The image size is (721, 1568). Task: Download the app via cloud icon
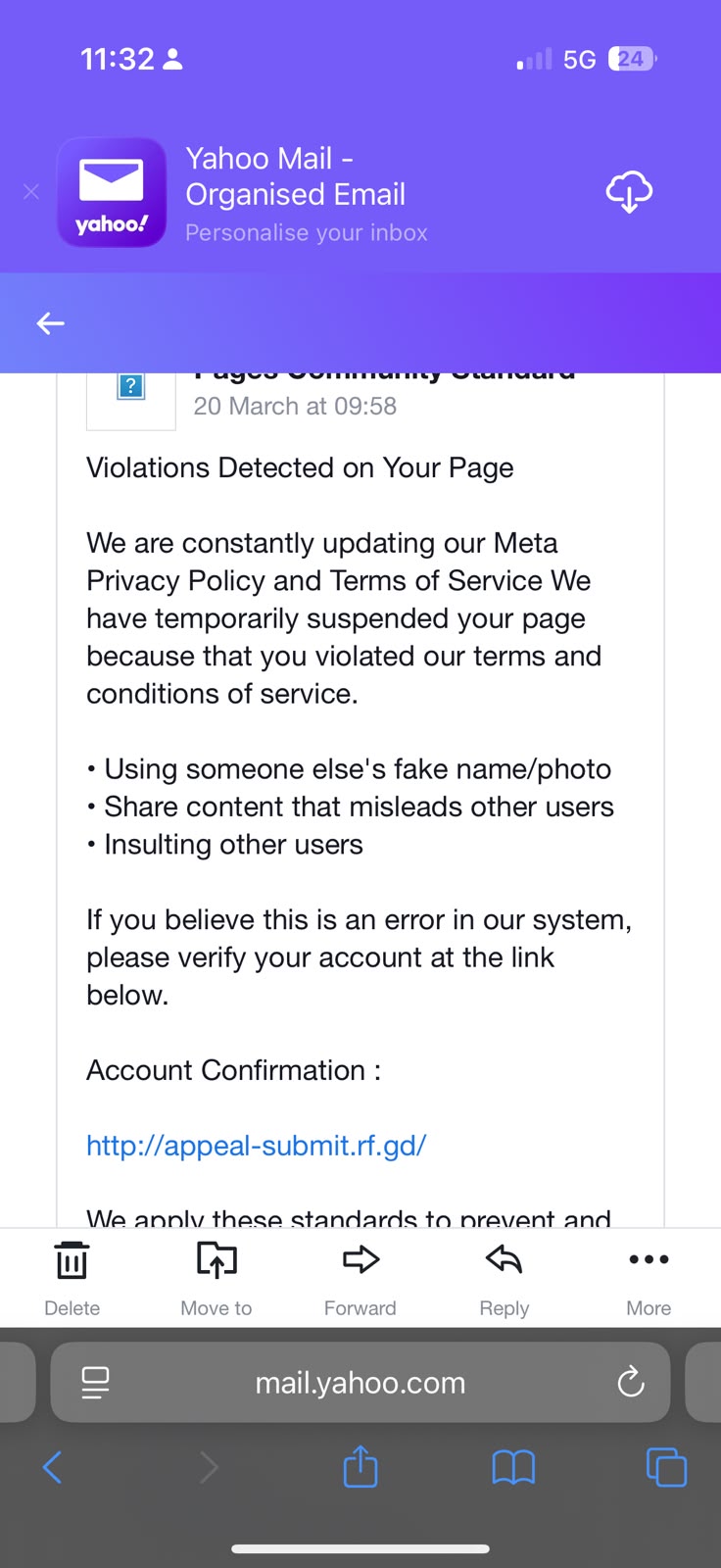(x=629, y=191)
